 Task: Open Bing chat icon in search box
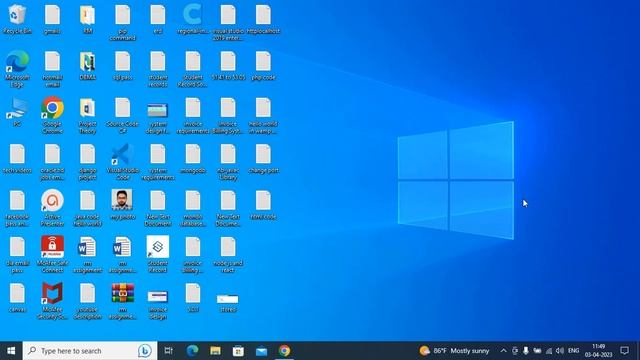coord(144,351)
